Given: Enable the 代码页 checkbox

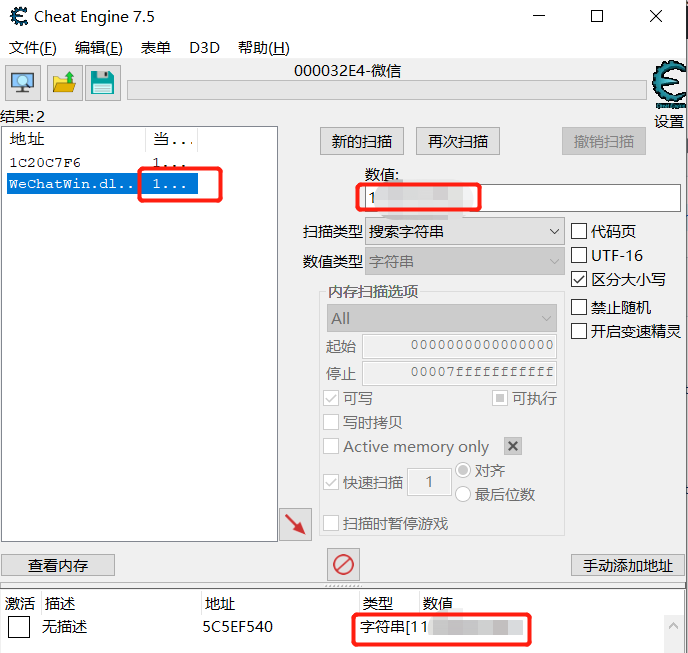Looking at the screenshot, I should point(579,231).
